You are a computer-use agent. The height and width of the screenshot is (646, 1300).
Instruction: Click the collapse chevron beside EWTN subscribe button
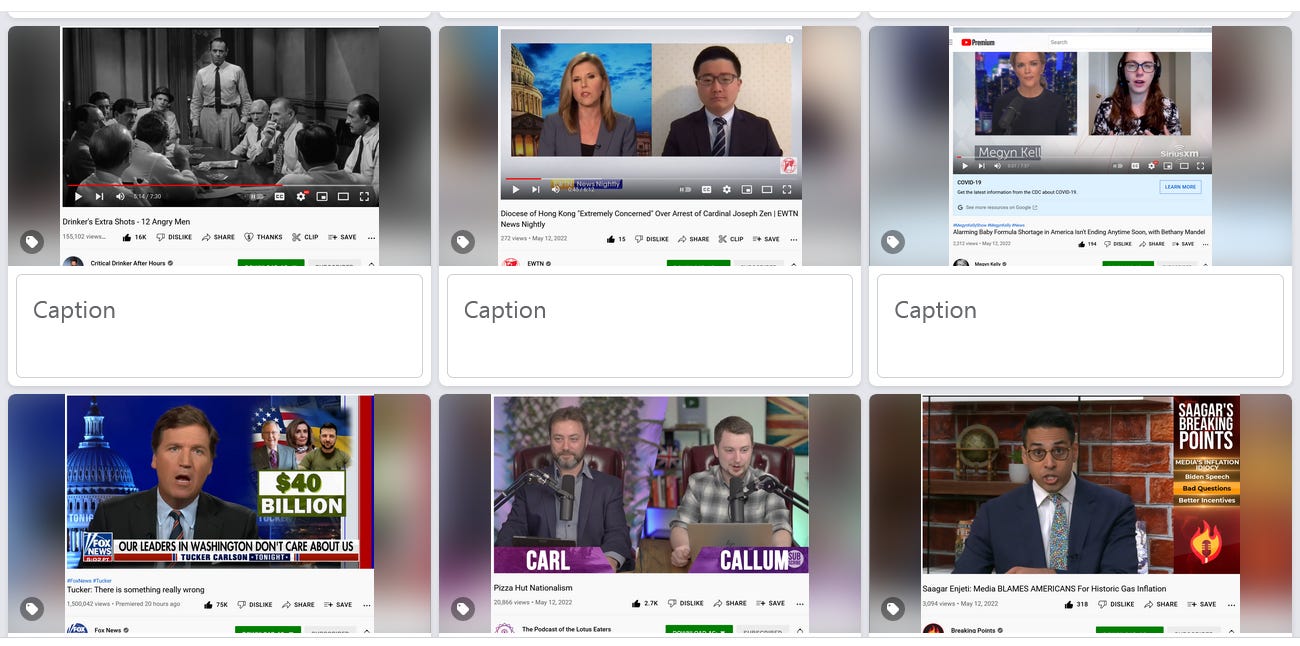point(794,265)
